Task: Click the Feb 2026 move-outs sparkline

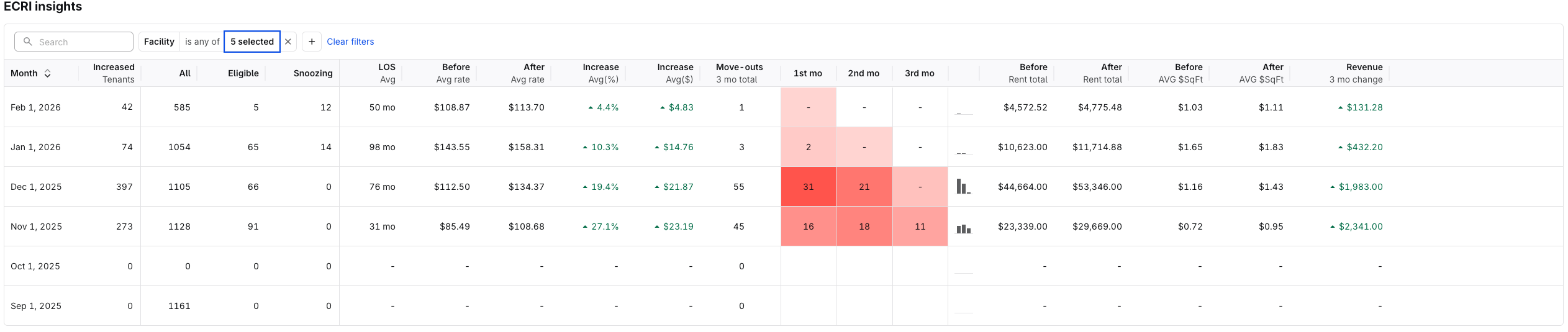Action: pos(963,113)
